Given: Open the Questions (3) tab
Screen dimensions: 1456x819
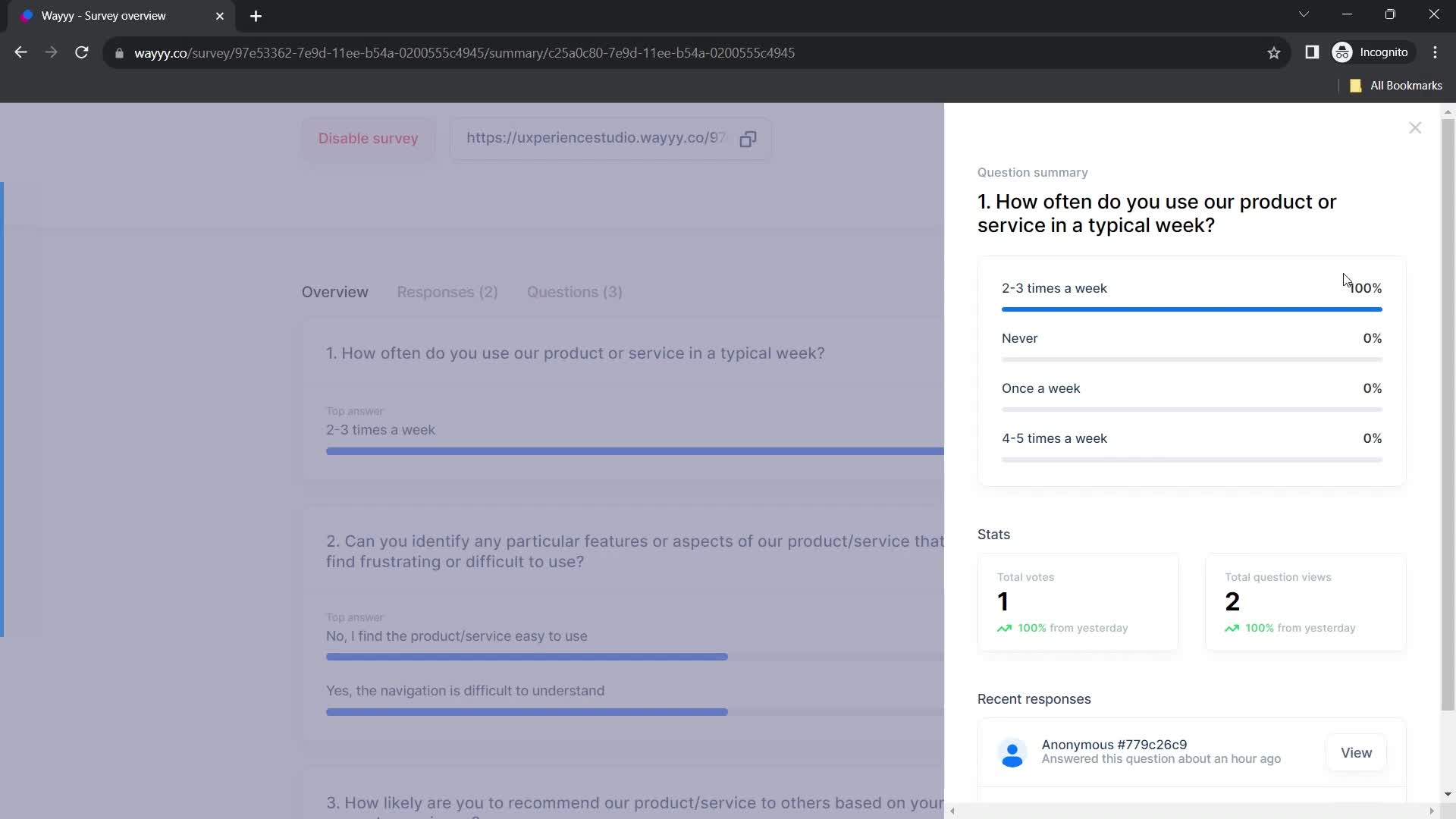Looking at the screenshot, I should (575, 292).
